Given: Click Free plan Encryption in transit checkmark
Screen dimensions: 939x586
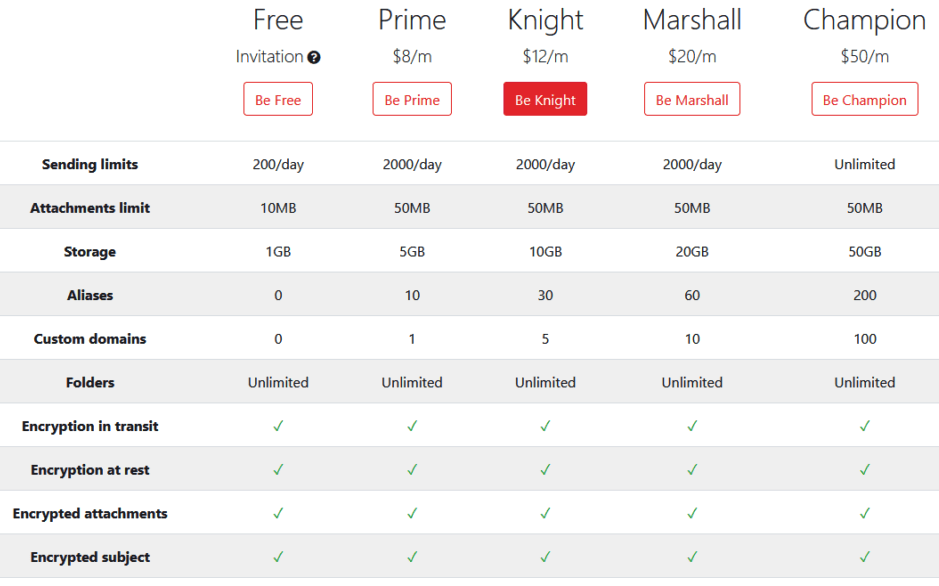Looking at the screenshot, I should [278, 426].
